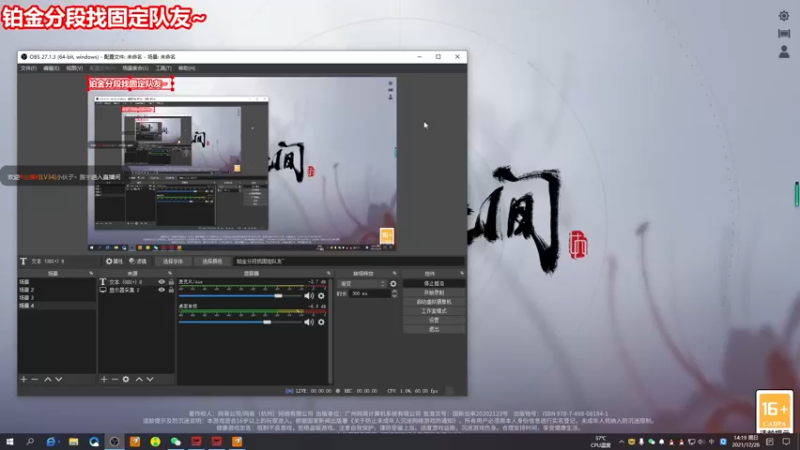Pop out the Sources dock panel

[170, 273]
